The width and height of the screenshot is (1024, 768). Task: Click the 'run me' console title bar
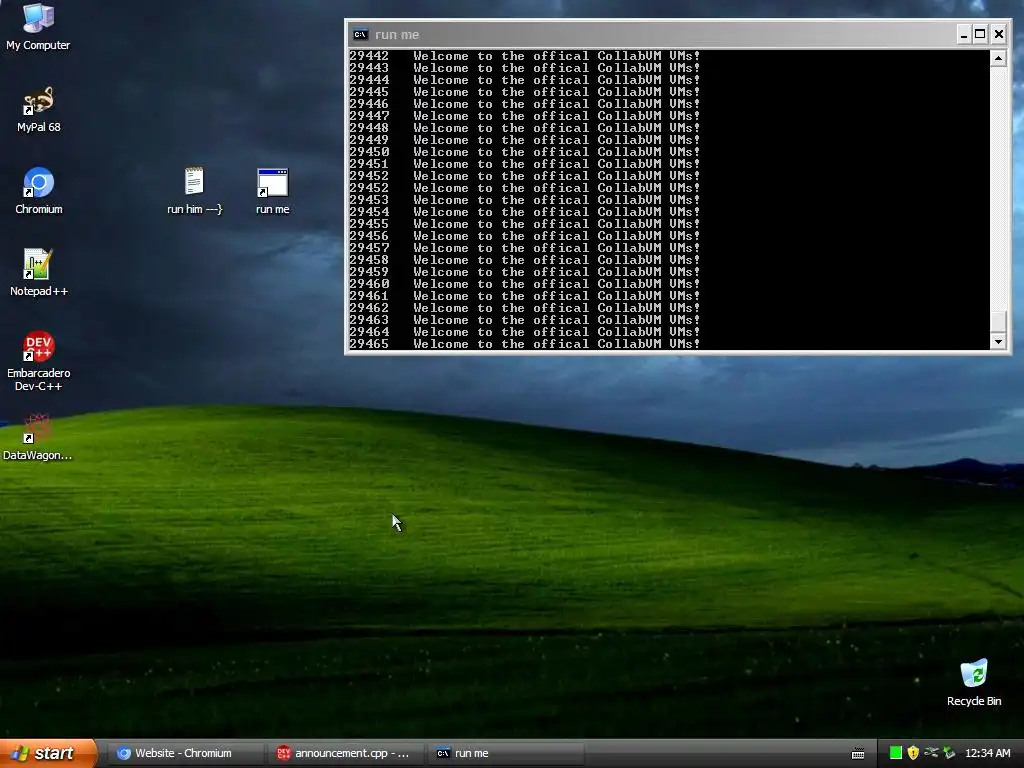pyautogui.click(x=653, y=35)
